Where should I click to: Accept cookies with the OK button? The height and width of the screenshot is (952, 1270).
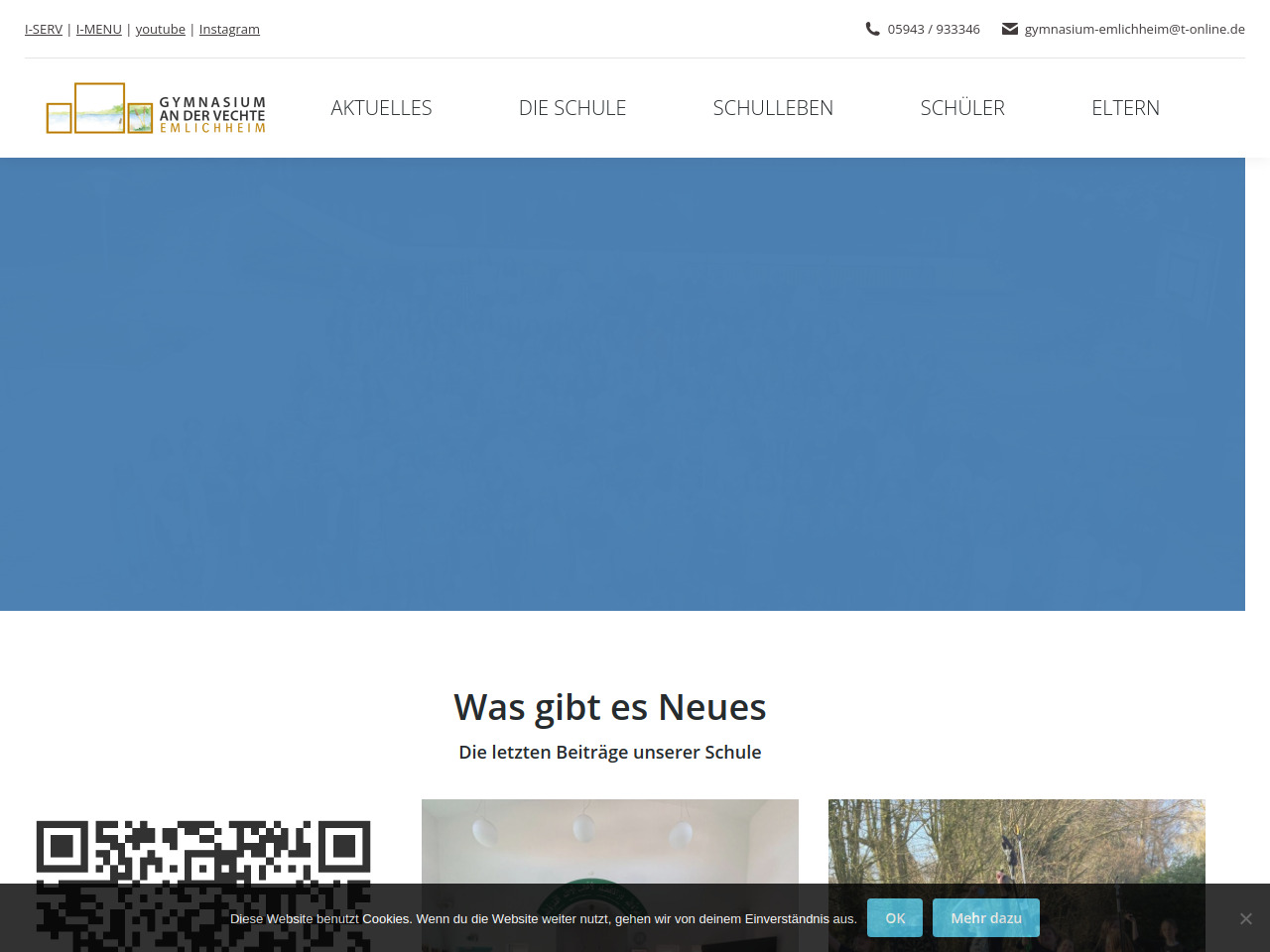tap(894, 918)
